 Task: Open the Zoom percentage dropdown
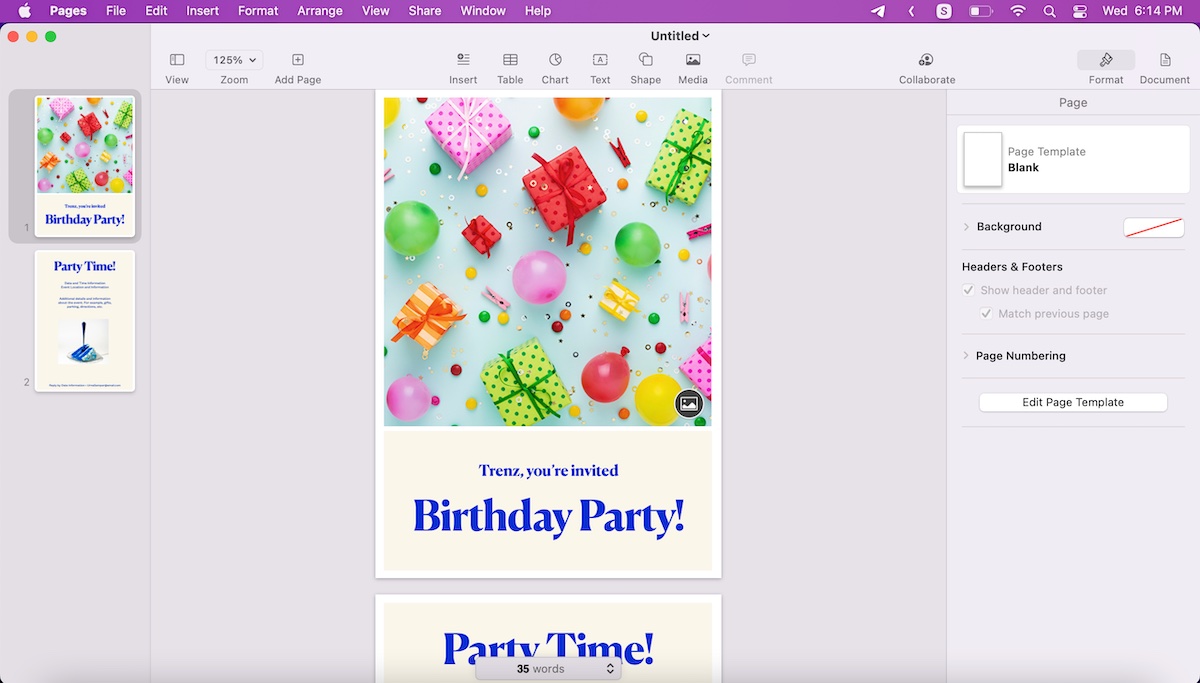click(x=233, y=59)
